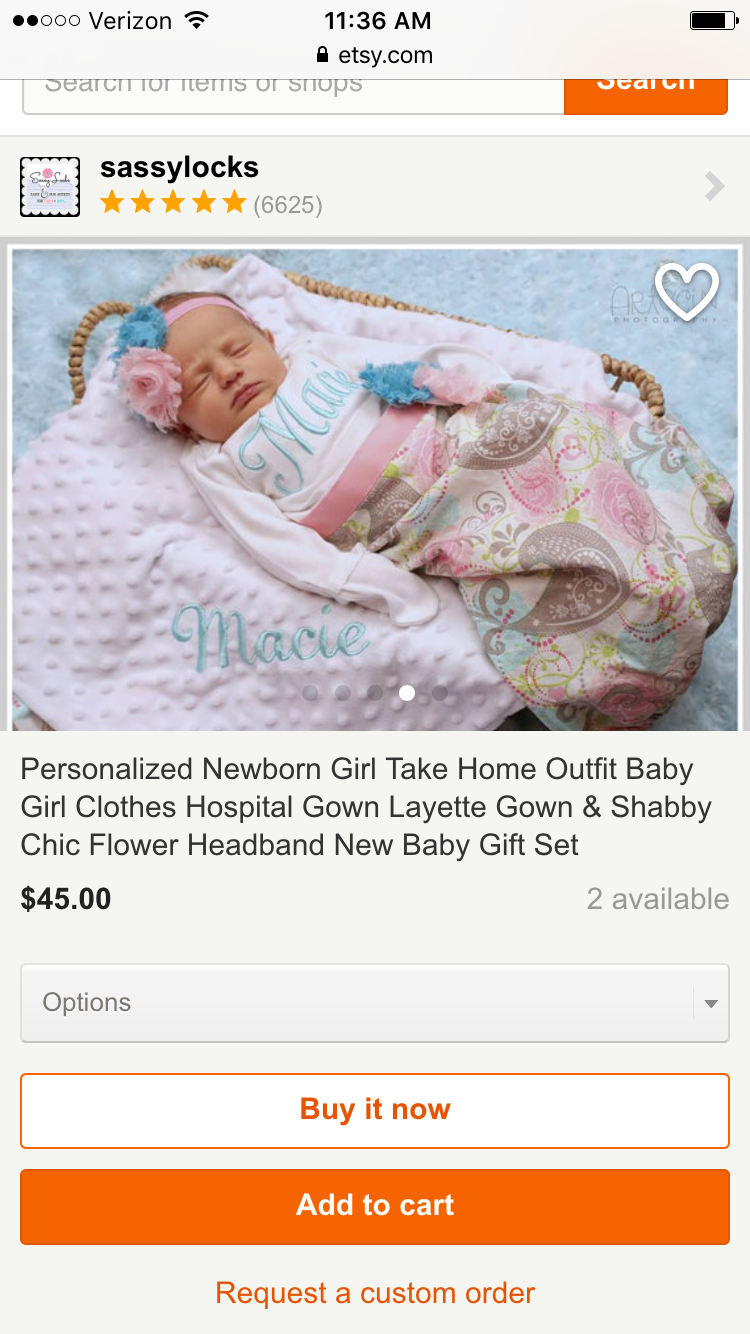
Task: Tap the Add to cart button
Action: 375,1206
